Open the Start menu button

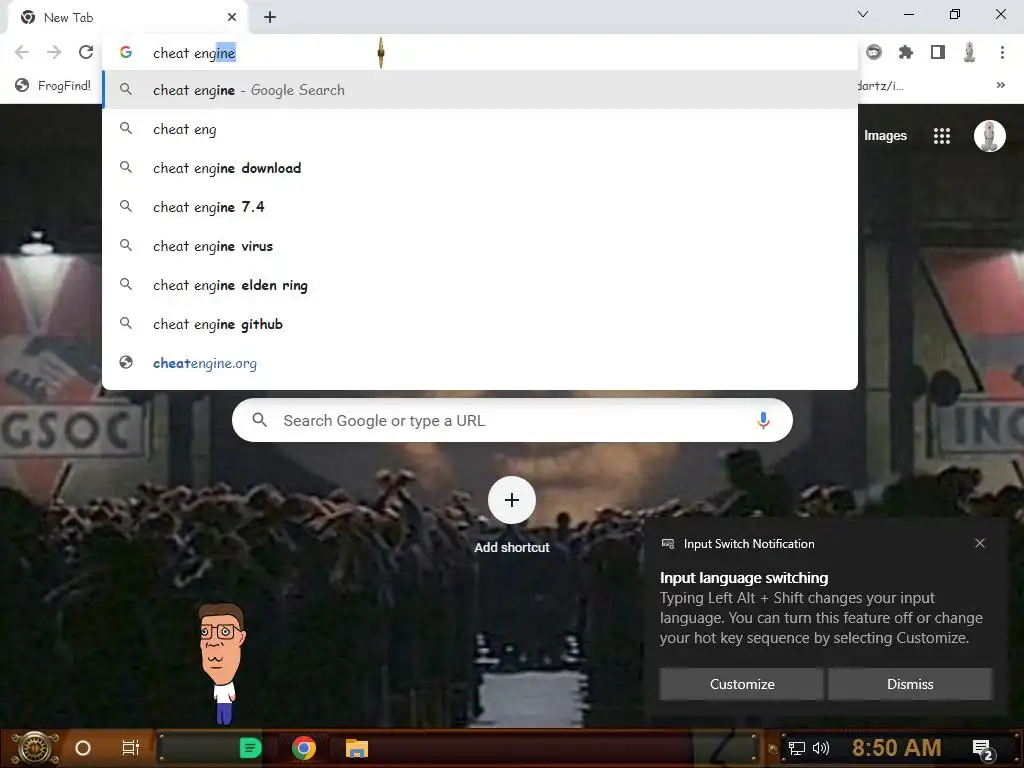[x=35, y=748]
